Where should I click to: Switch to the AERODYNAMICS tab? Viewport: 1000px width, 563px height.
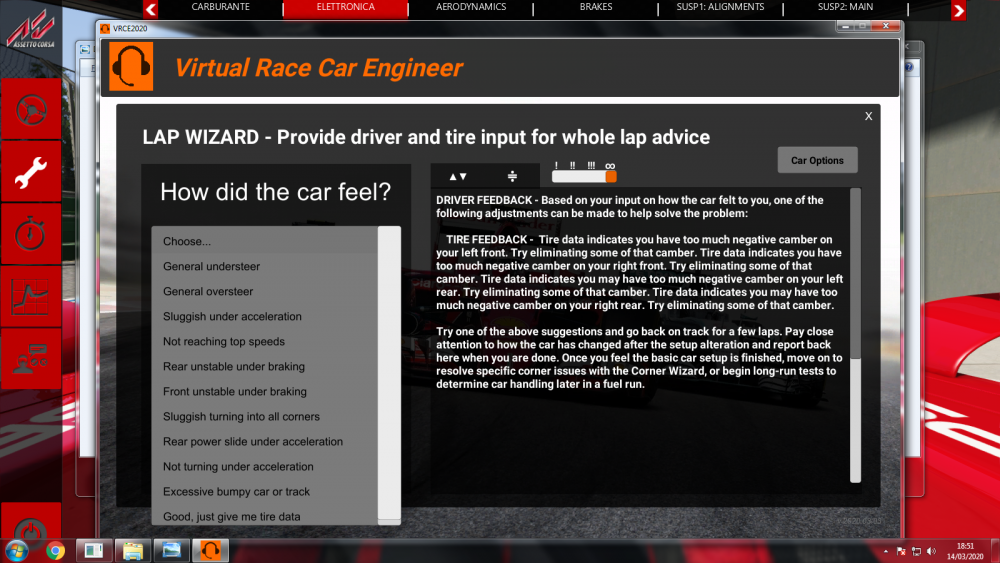471,7
